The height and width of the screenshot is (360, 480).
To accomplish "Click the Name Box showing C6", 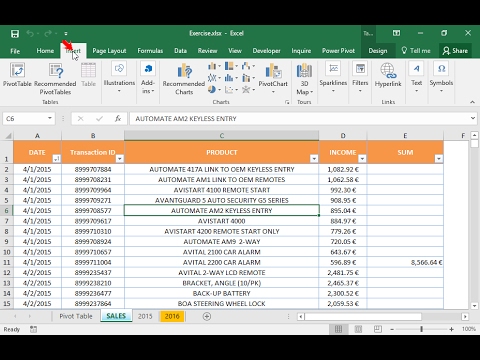I will [25, 119].
